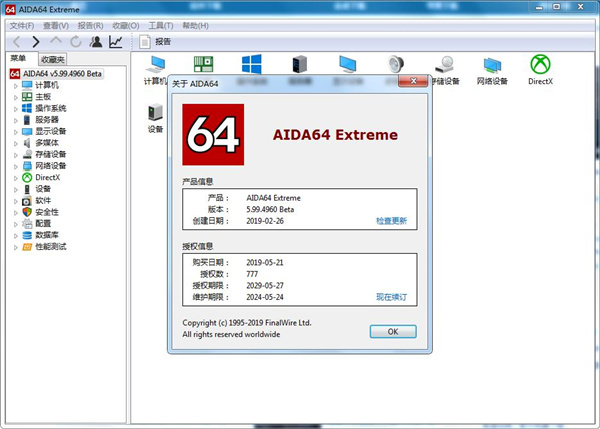Open the user profile icon in toolbar
Image resolution: width=600 pixels, height=429 pixels.
(96, 42)
